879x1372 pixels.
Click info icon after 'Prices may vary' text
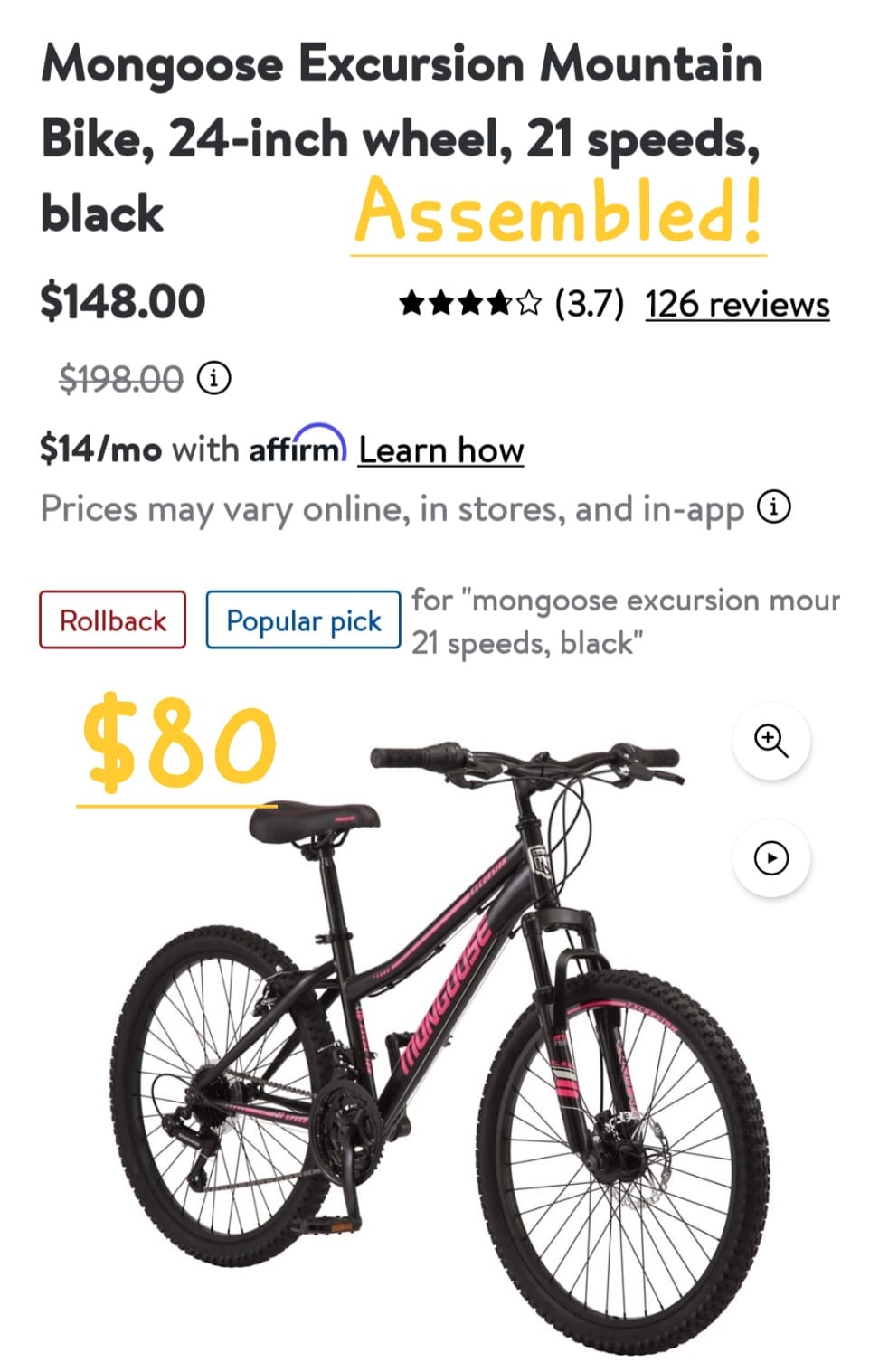(774, 506)
